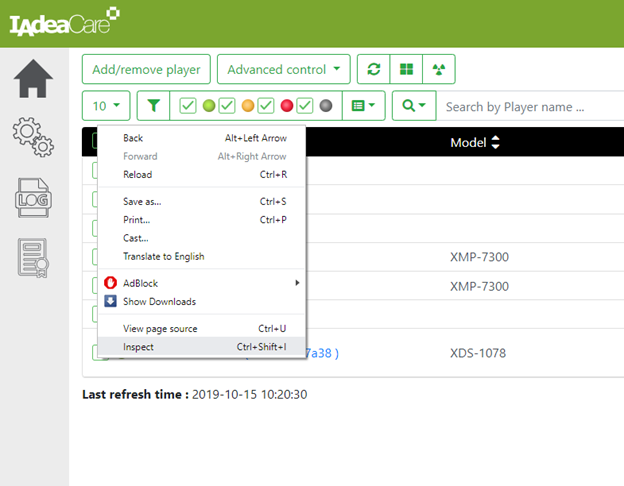
Task: Click the green status circle
Action: [209, 106]
